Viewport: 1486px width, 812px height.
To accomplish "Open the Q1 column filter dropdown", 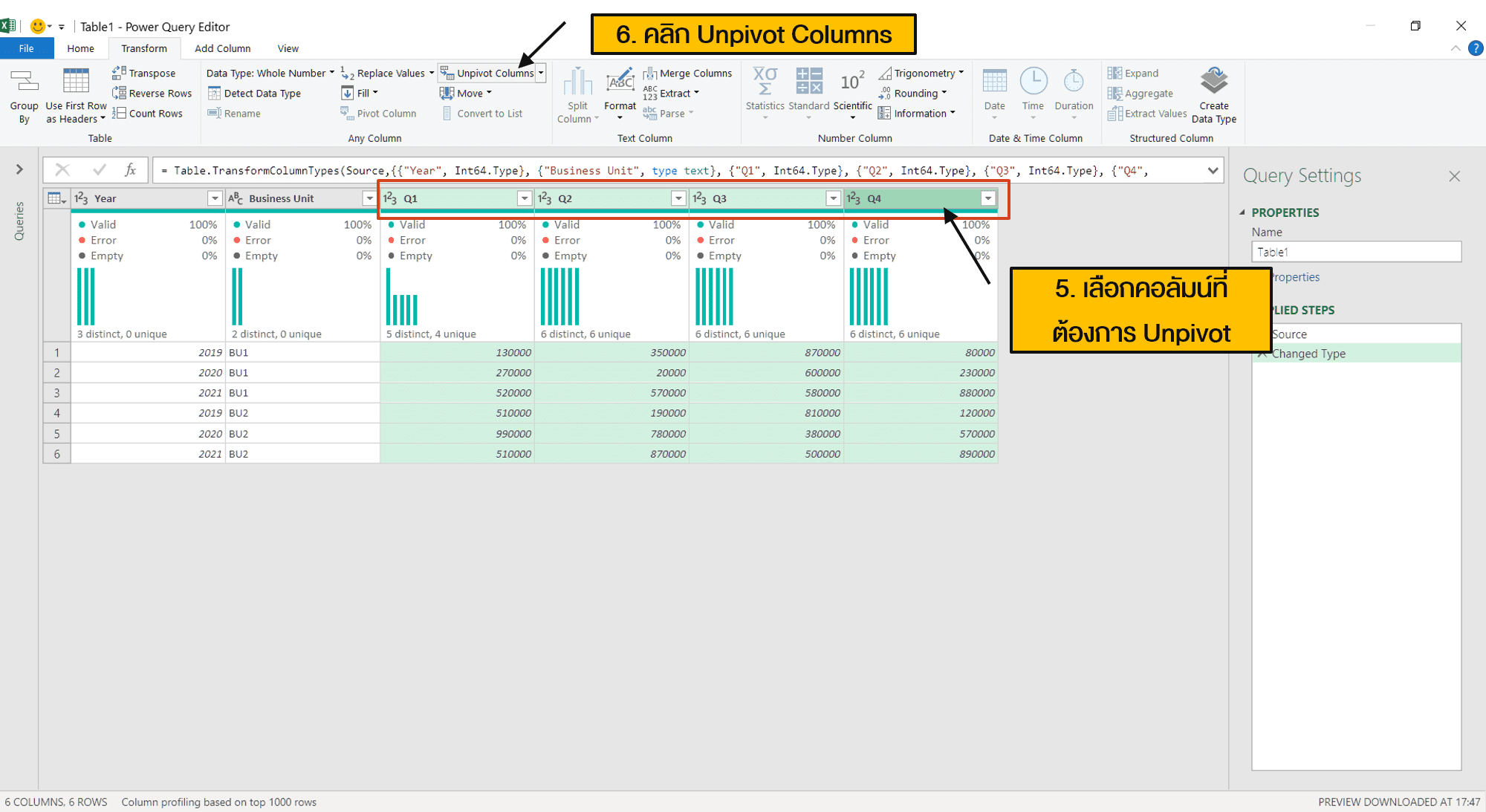I will point(525,198).
